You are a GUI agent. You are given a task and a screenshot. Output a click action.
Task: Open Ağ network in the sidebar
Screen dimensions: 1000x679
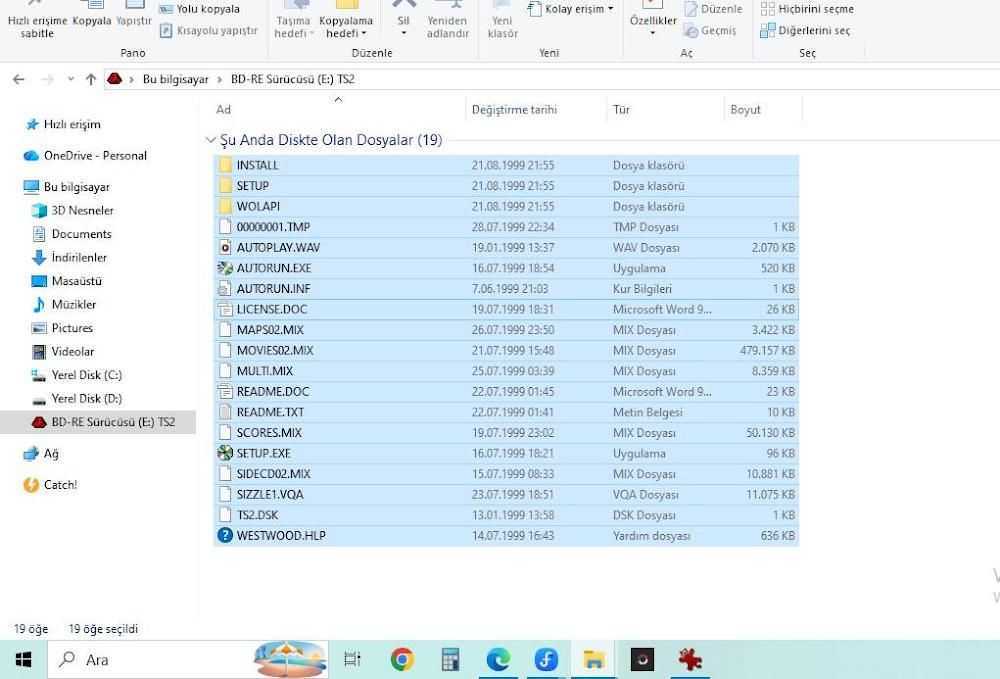[41, 453]
